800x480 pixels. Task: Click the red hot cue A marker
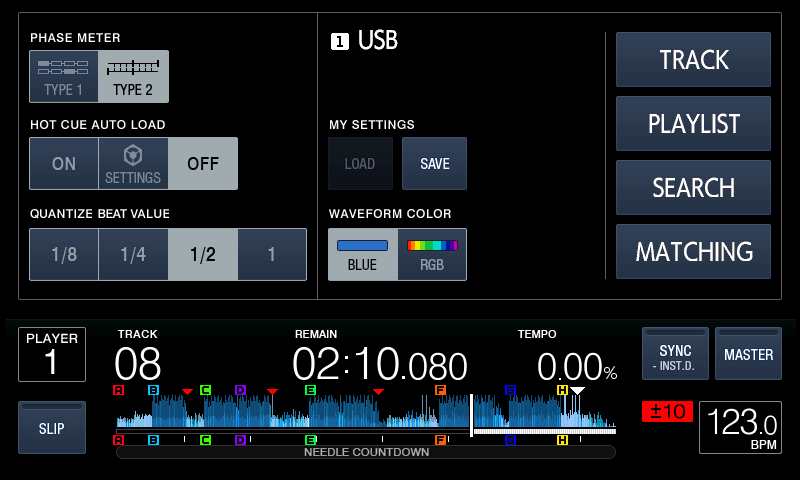point(119,390)
